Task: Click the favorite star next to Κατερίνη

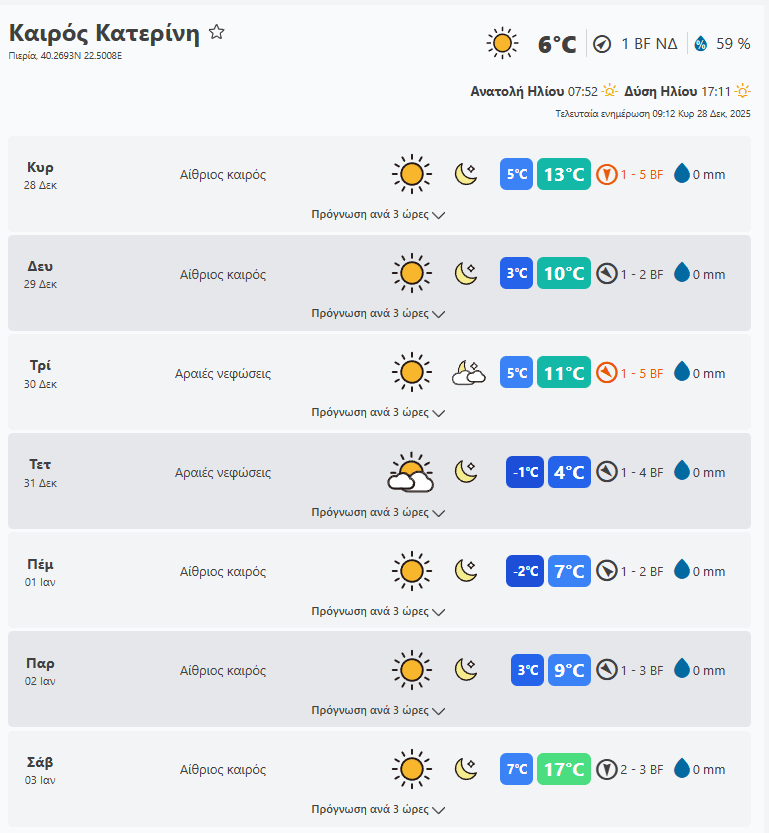Action: 217,33
